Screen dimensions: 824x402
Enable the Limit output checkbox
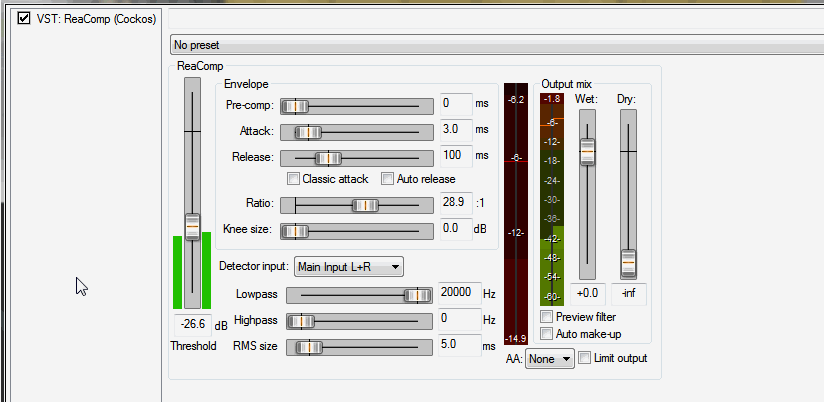[x=584, y=358]
